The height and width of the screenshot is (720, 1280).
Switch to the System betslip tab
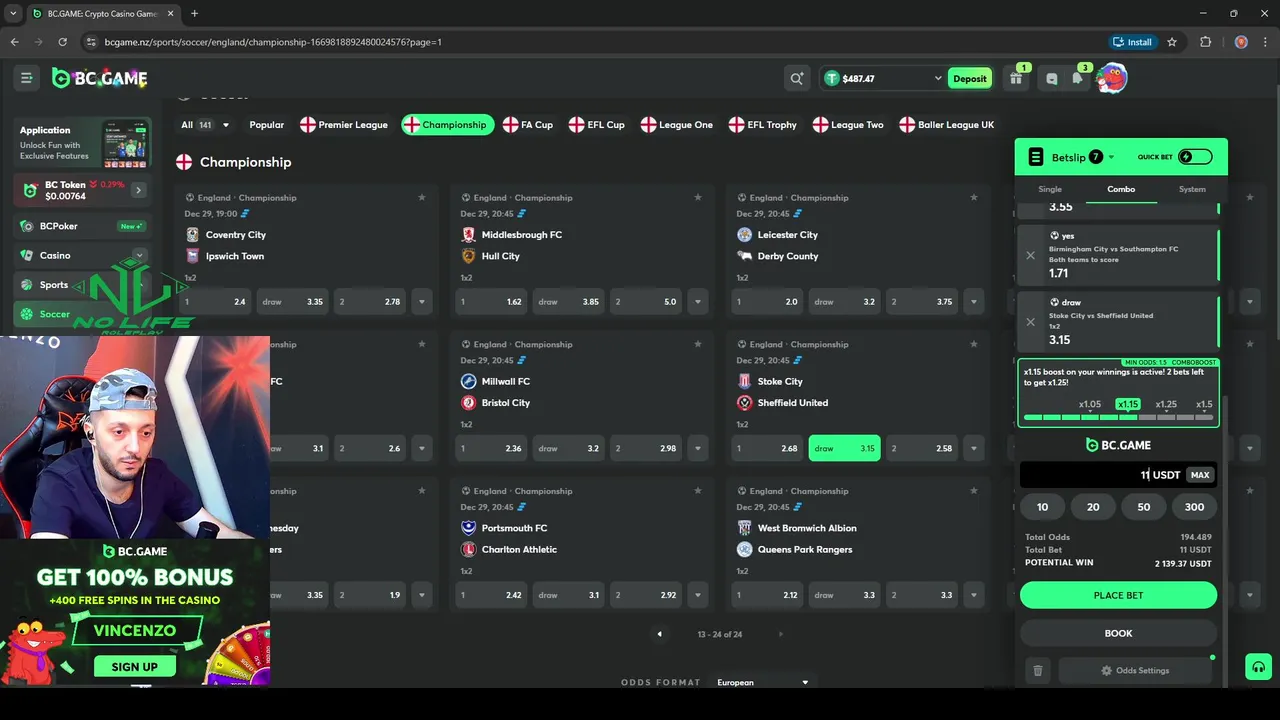pos(1192,189)
